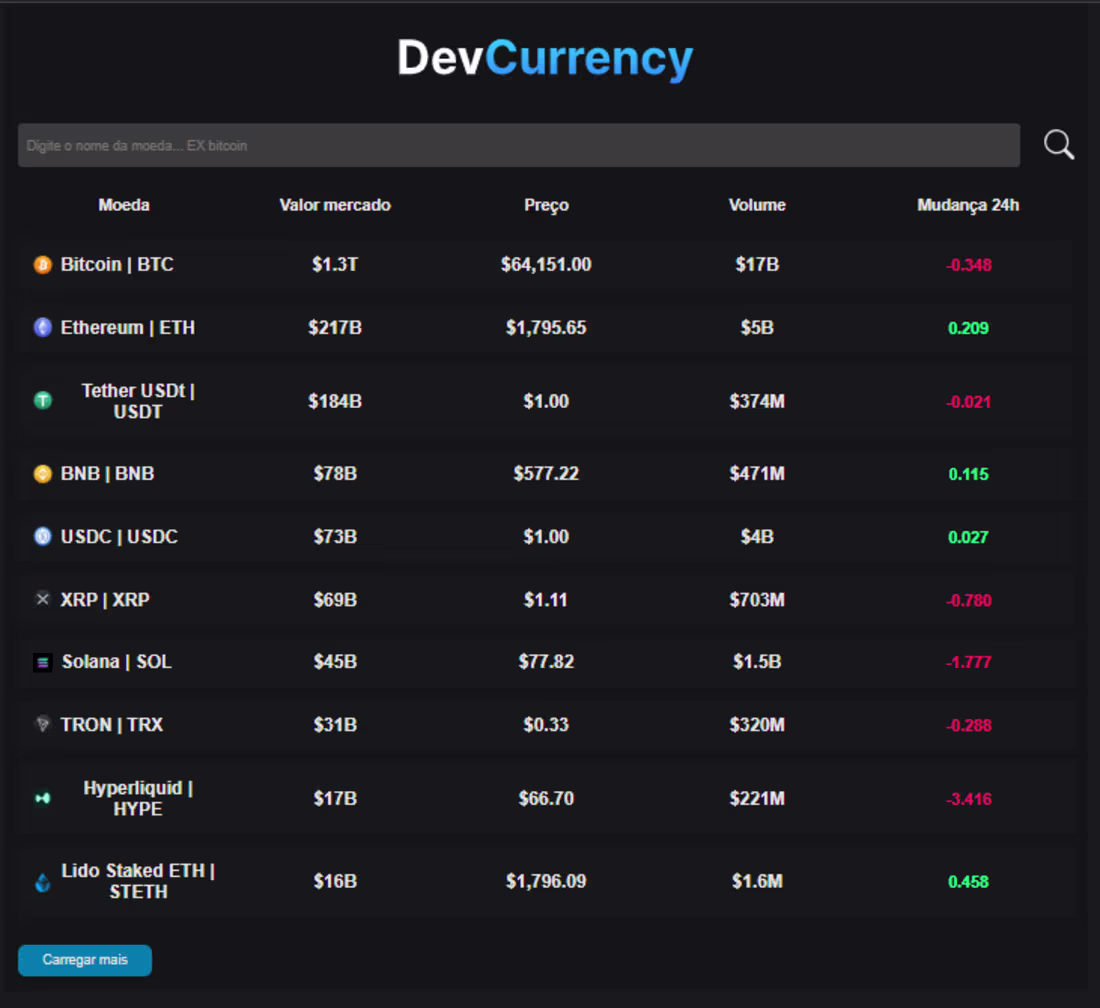Click the Solana coin logo
The image size is (1100, 1008).
[x=43, y=662]
